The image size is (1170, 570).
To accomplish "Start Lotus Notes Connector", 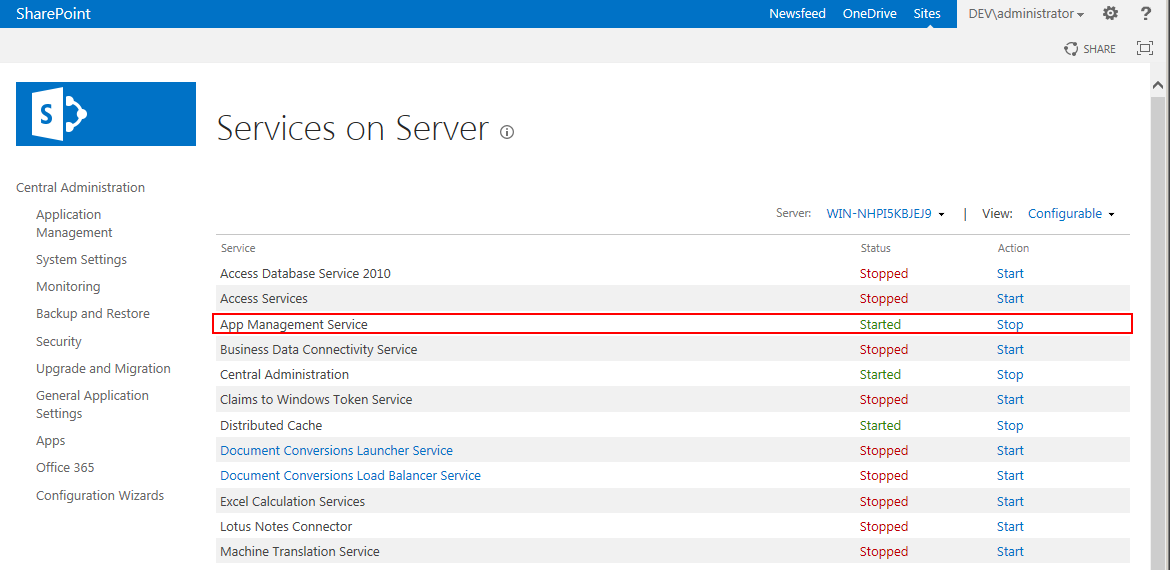I will point(1010,527).
